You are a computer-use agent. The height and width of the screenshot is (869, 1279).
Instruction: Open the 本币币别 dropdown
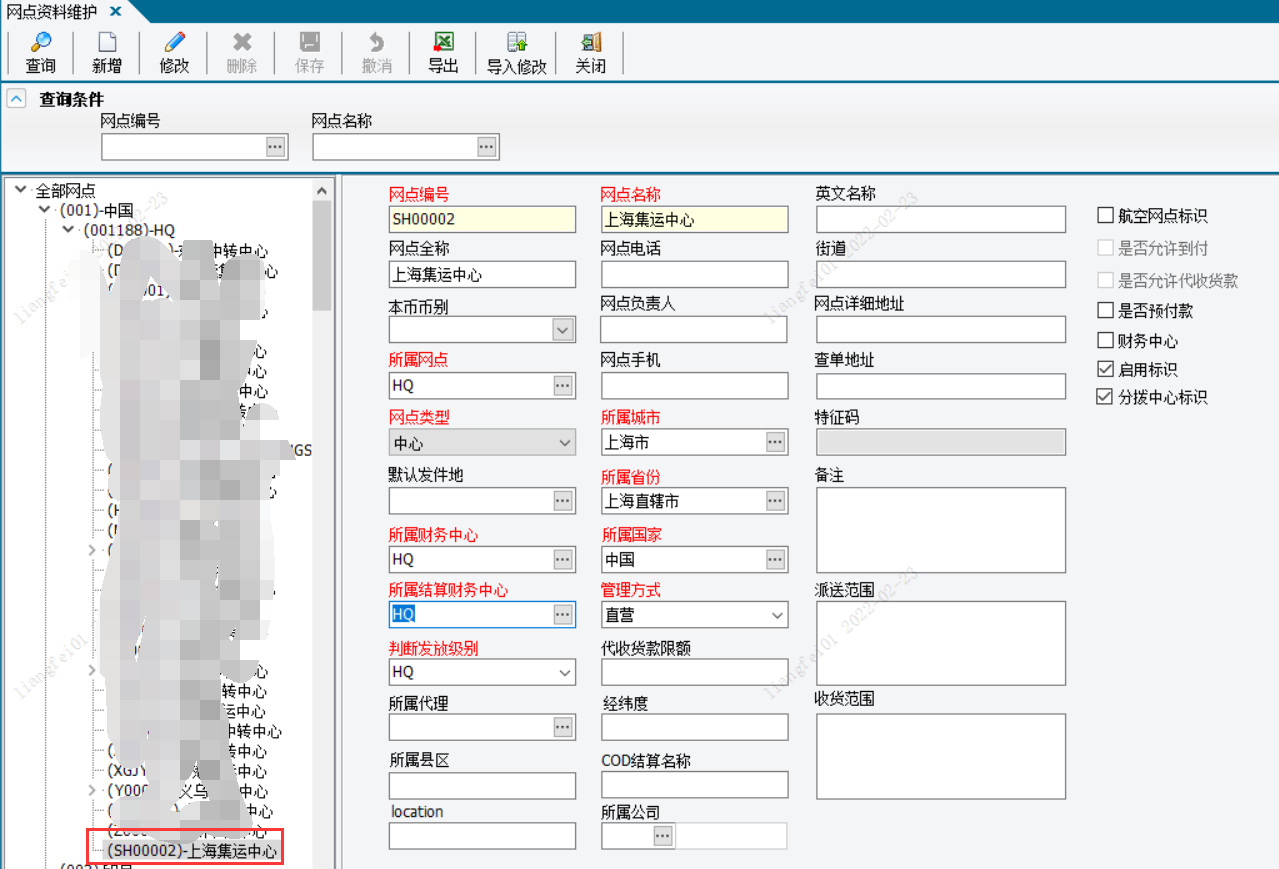(x=563, y=329)
